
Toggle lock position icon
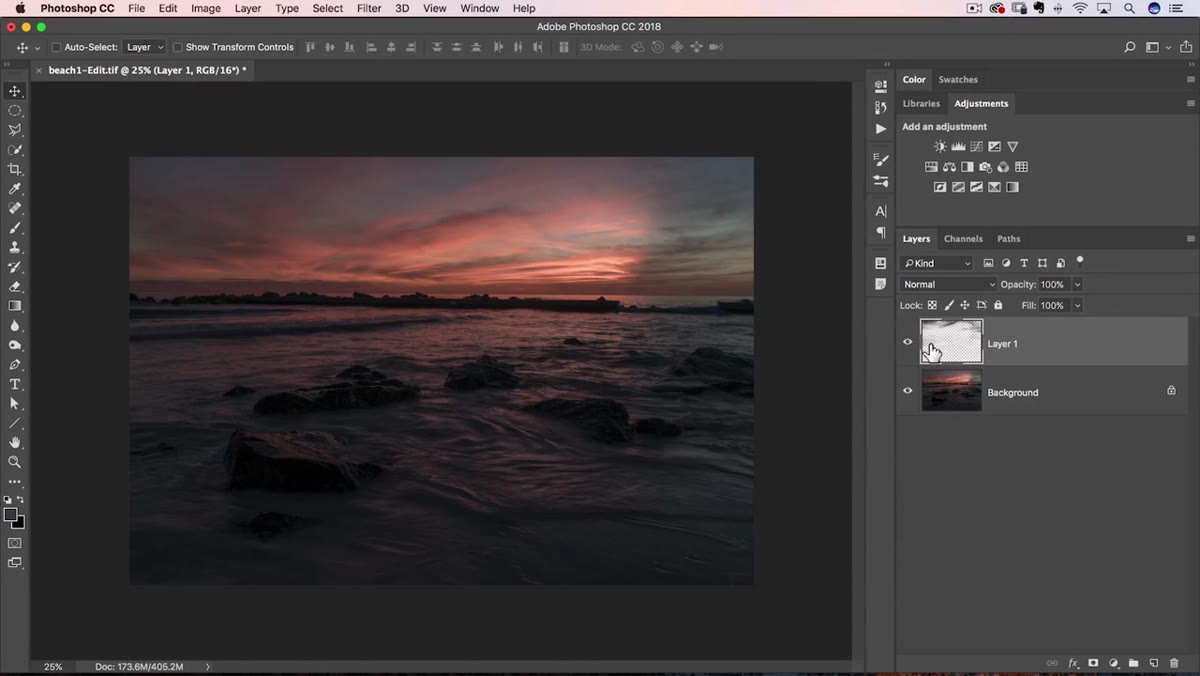coord(965,306)
